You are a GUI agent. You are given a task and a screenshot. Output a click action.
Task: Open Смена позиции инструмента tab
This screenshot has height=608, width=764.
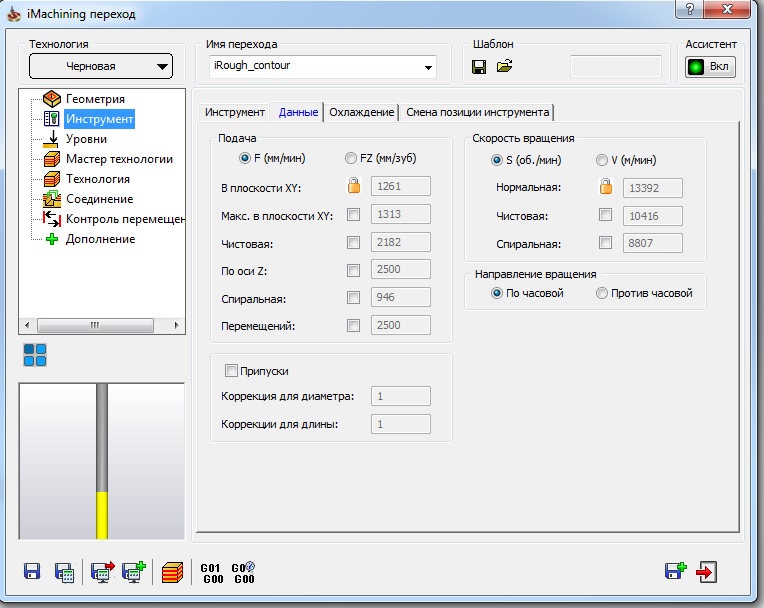pyautogui.click(x=478, y=113)
